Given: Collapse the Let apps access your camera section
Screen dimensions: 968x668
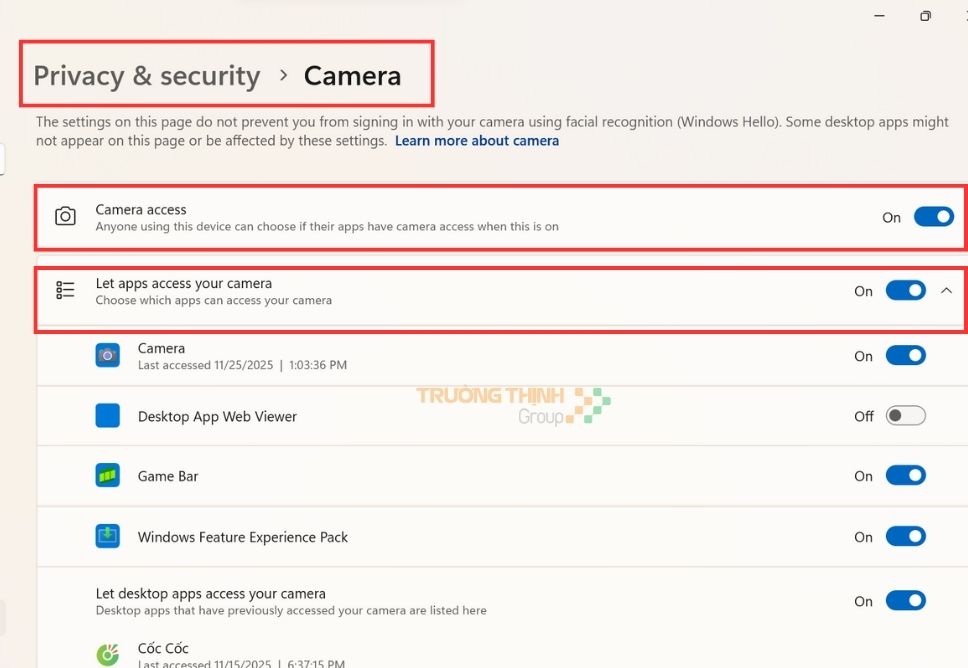Looking at the screenshot, I should [x=947, y=291].
